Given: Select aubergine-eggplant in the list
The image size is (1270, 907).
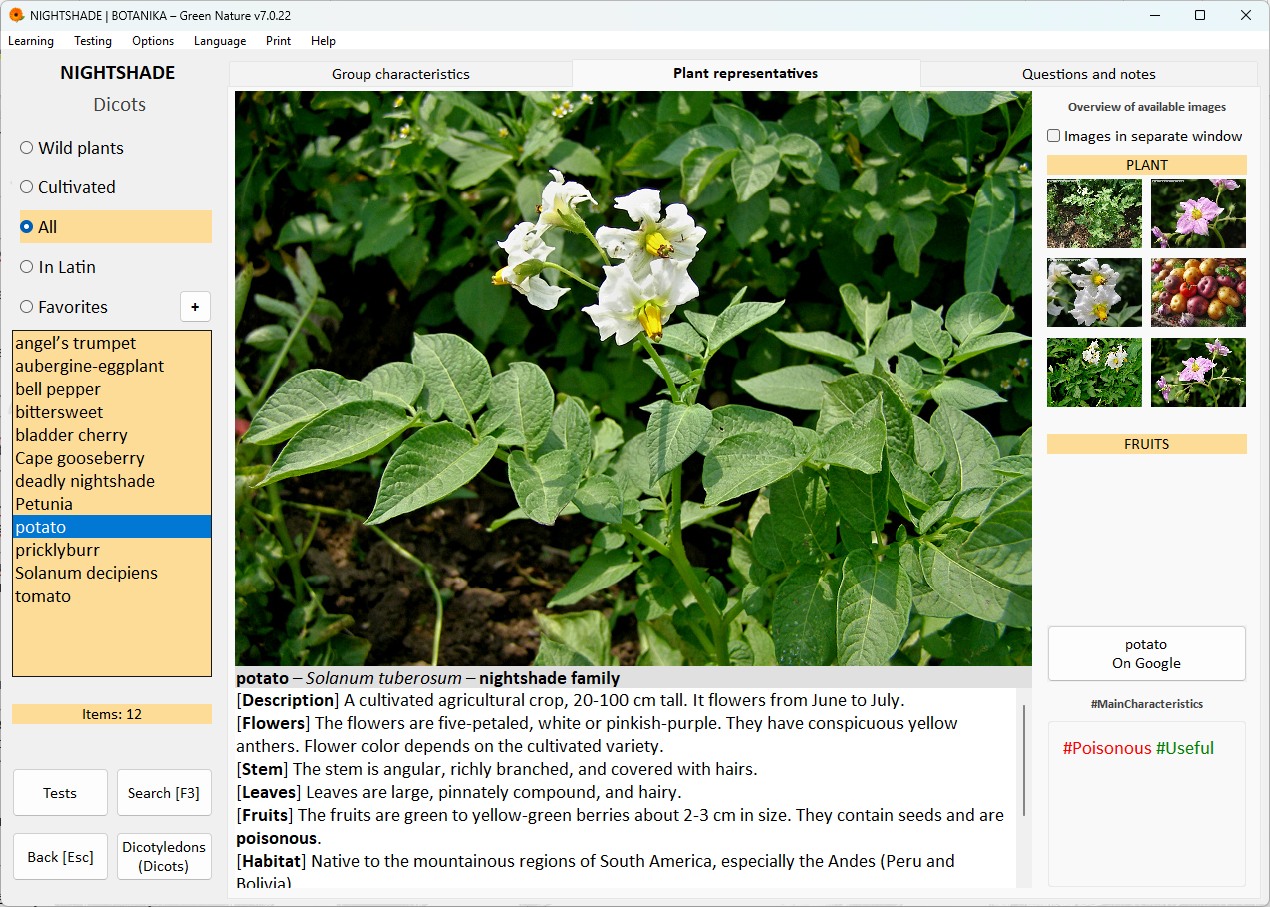Looking at the screenshot, I should coord(112,366).
